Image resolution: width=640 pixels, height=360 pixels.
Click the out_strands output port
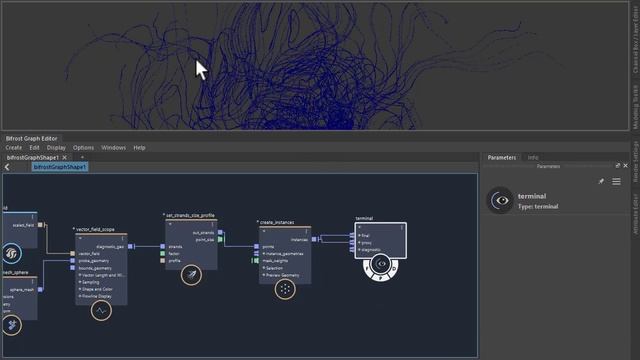tap(220, 232)
